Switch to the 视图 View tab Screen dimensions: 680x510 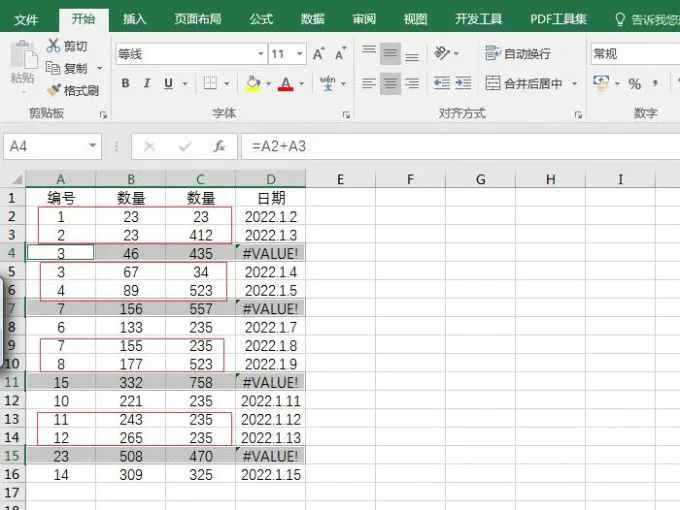[415, 19]
